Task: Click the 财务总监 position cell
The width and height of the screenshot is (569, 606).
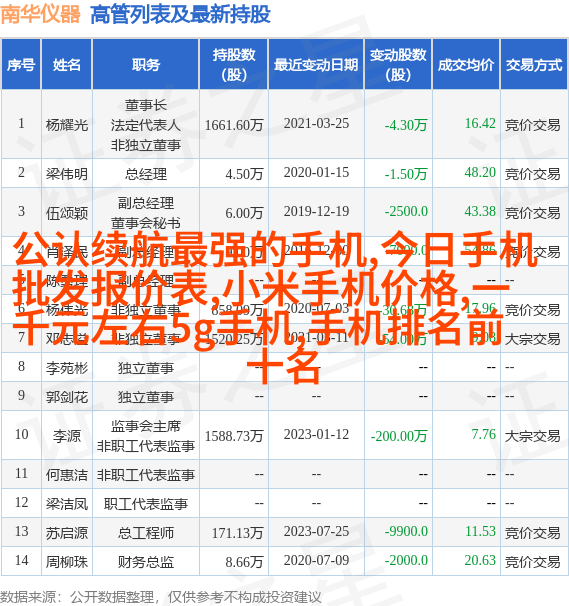Action: (x=146, y=562)
